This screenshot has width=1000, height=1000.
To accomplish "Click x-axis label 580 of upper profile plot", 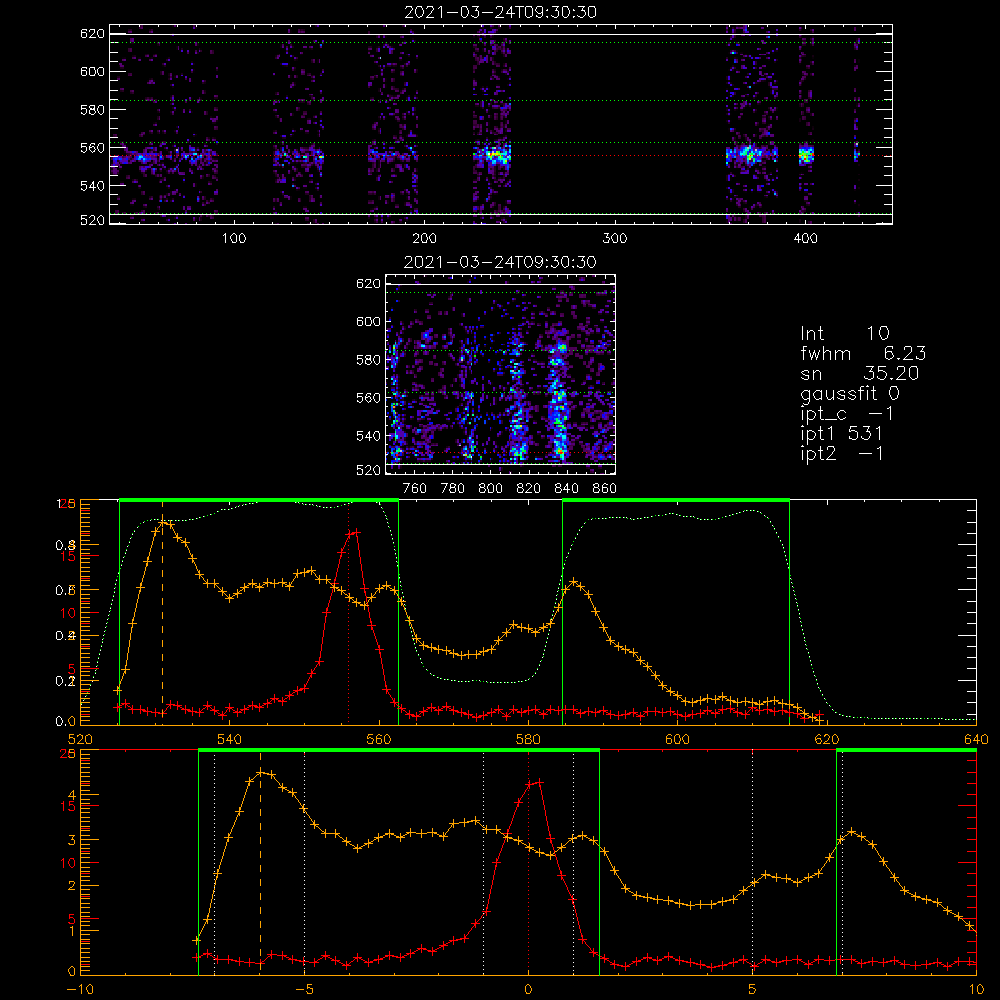I will (x=529, y=739).
